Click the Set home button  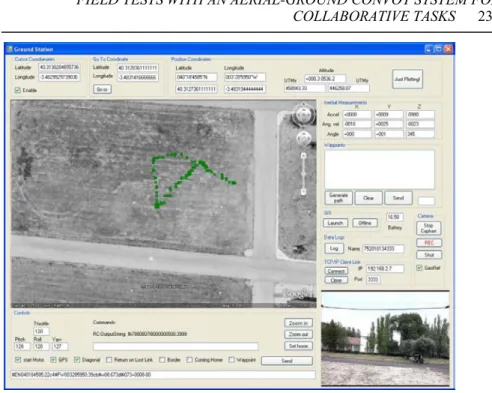click(x=298, y=346)
